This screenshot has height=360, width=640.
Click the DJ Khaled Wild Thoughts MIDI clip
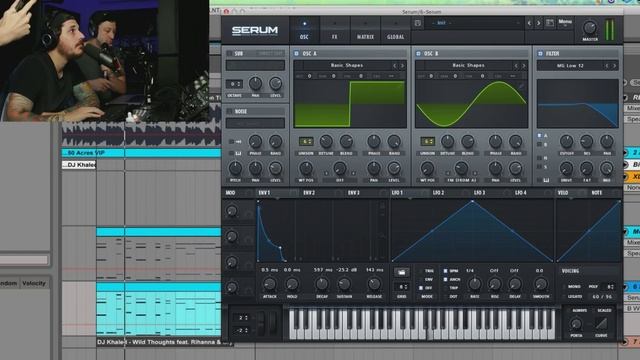[x=159, y=309]
